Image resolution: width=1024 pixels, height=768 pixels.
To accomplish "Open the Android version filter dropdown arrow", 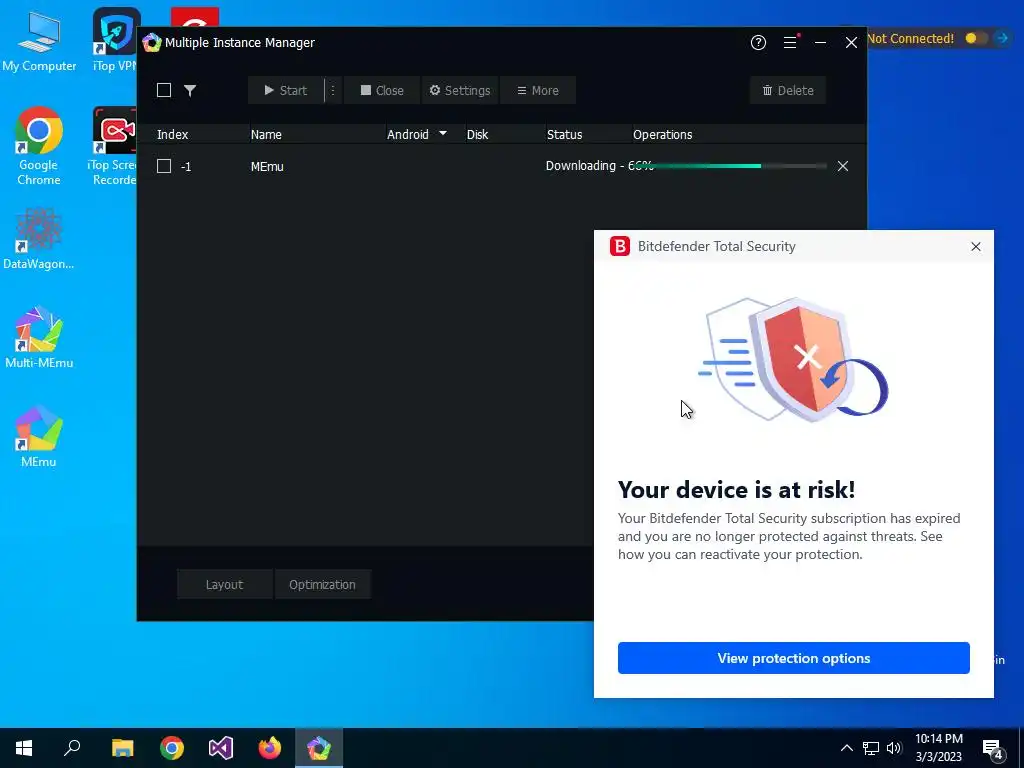I will pyautogui.click(x=443, y=133).
